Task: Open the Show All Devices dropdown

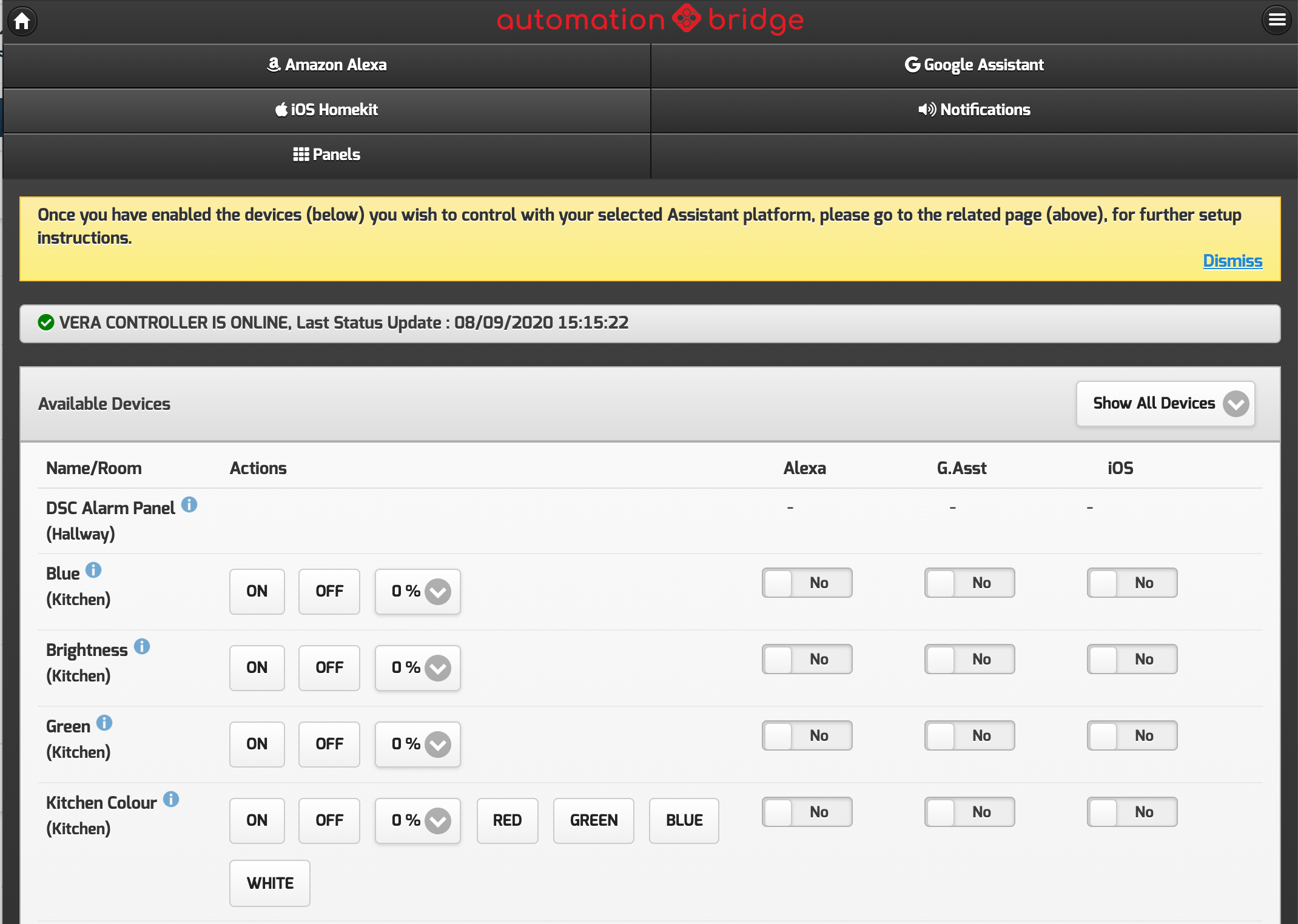Action: coord(1165,404)
